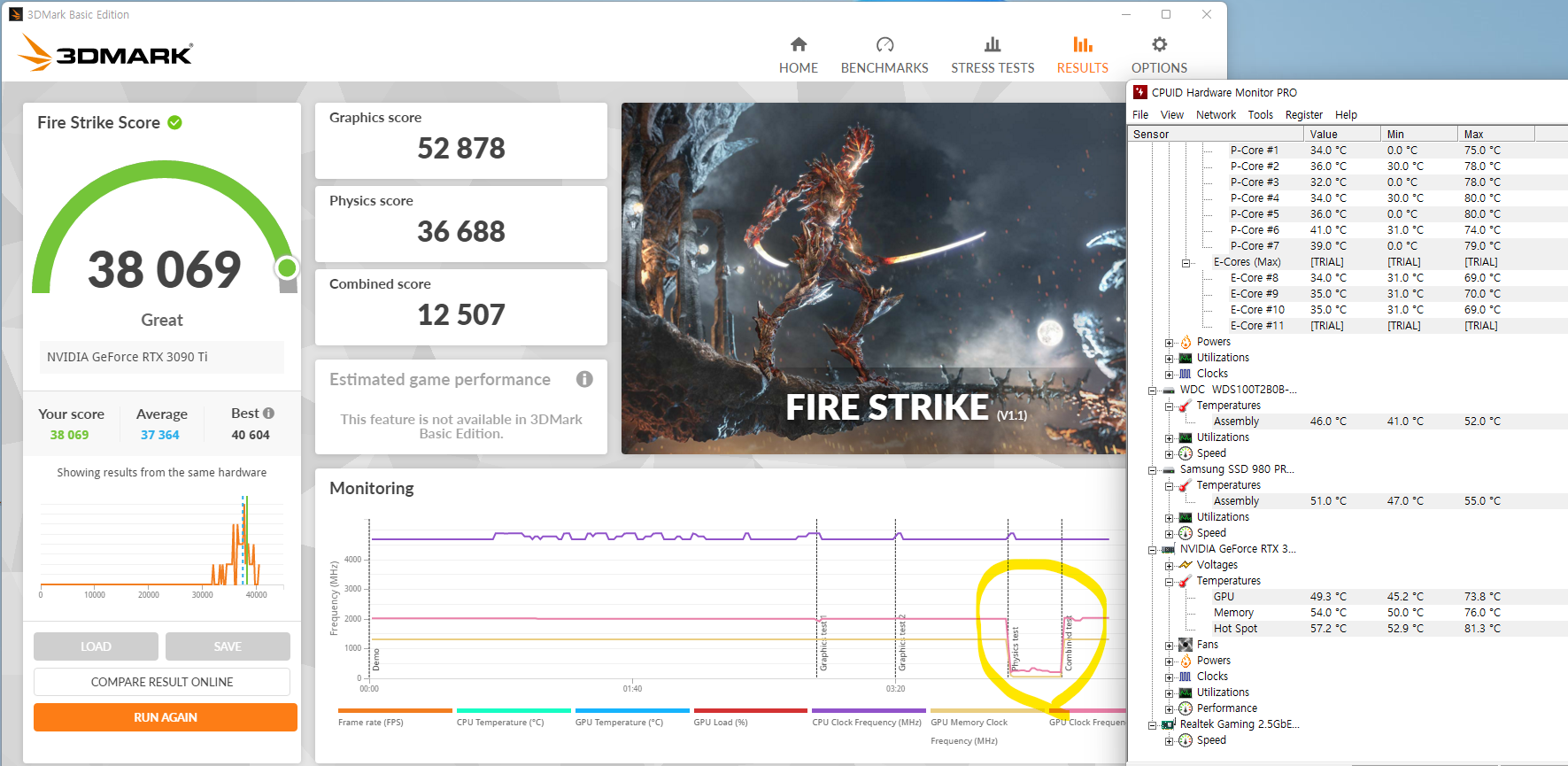Image resolution: width=1568 pixels, height=766 pixels.
Task: Click the Realtek network adapter icon
Action: click(x=1169, y=724)
